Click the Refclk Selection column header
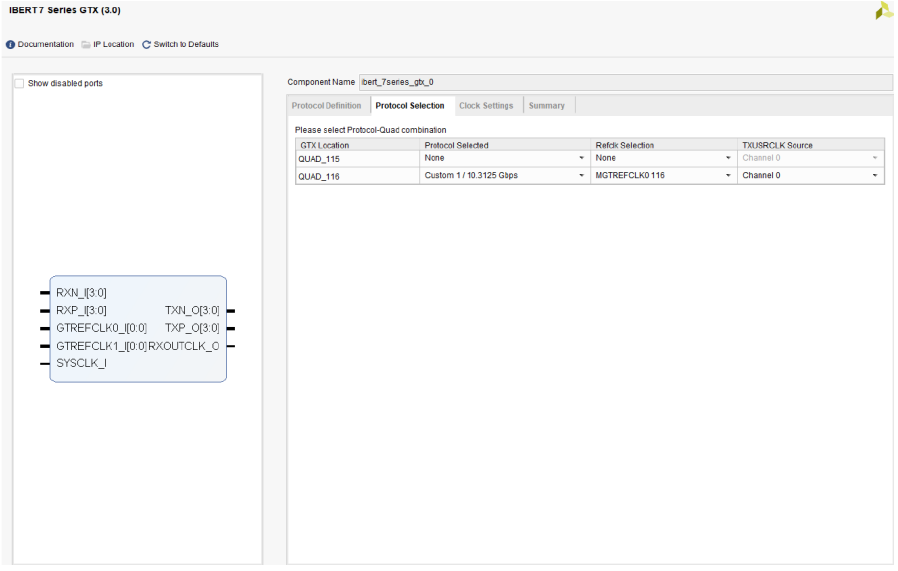 (x=664, y=145)
